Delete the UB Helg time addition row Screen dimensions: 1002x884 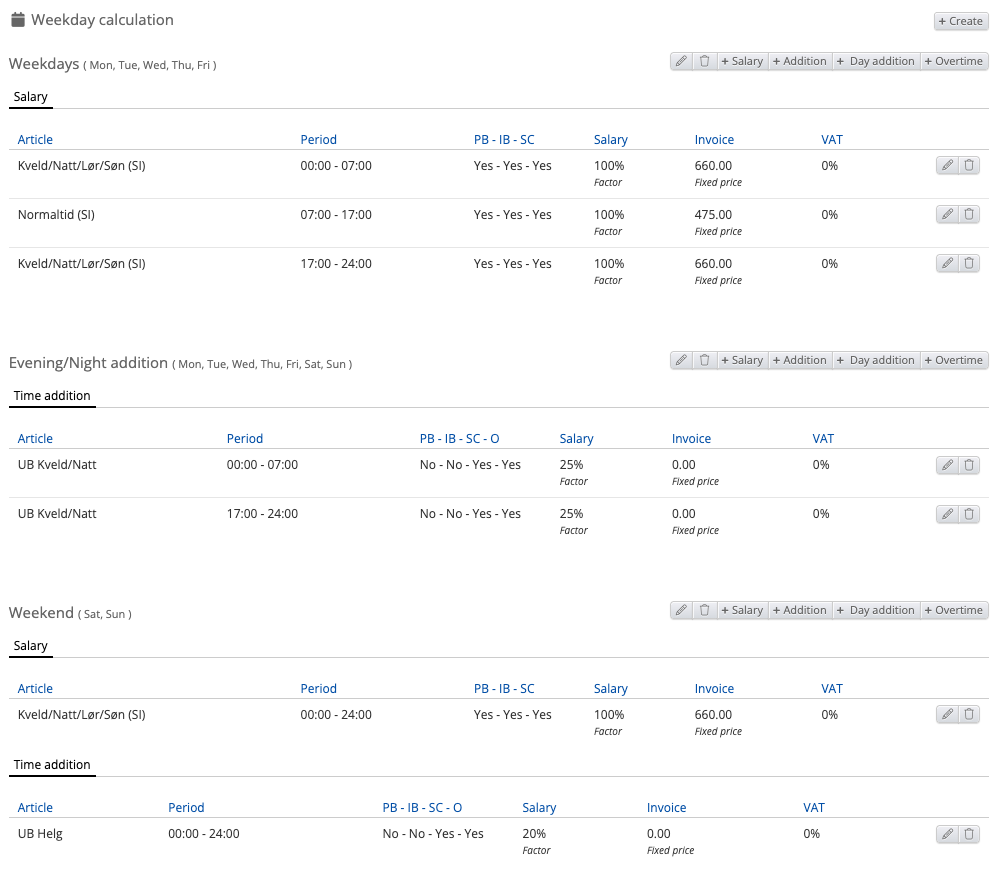pos(969,834)
